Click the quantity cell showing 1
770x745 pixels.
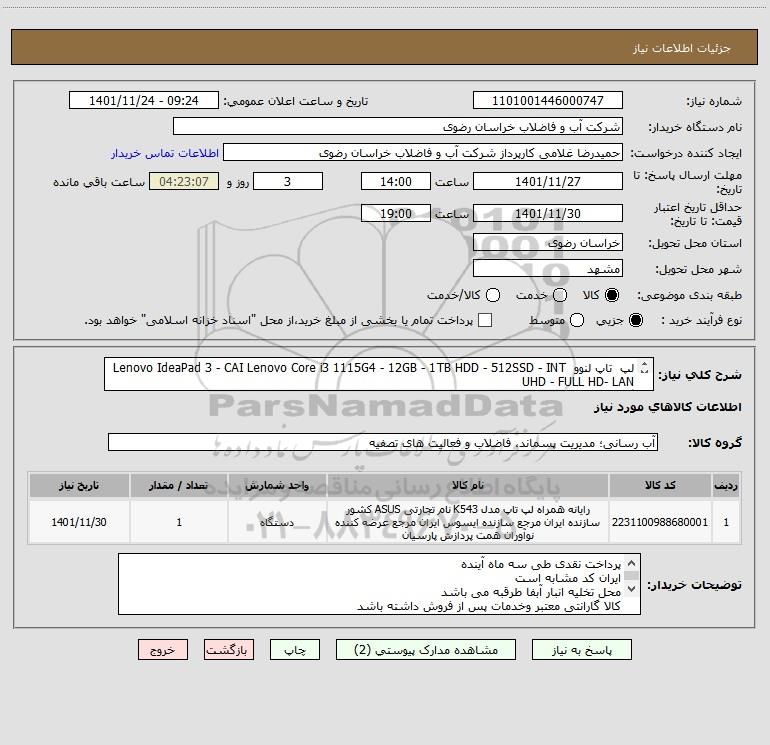click(x=179, y=522)
